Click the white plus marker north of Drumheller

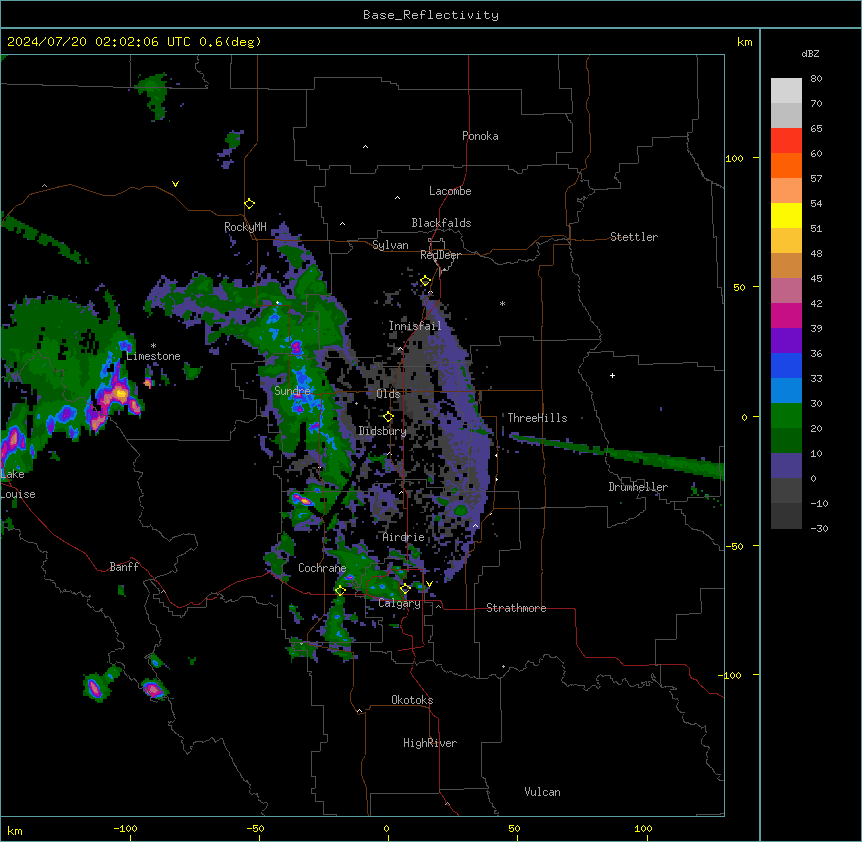coord(612,375)
